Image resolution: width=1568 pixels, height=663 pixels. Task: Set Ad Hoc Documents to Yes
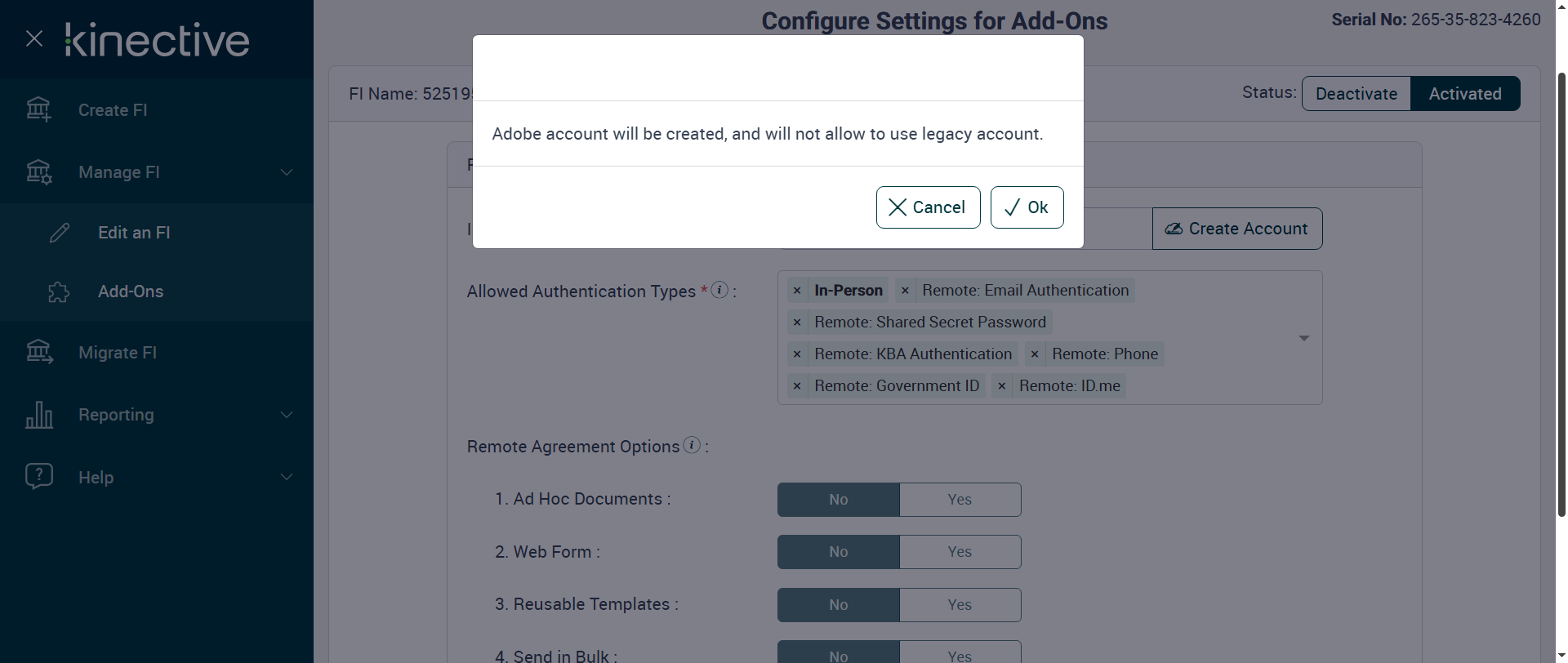(960, 500)
